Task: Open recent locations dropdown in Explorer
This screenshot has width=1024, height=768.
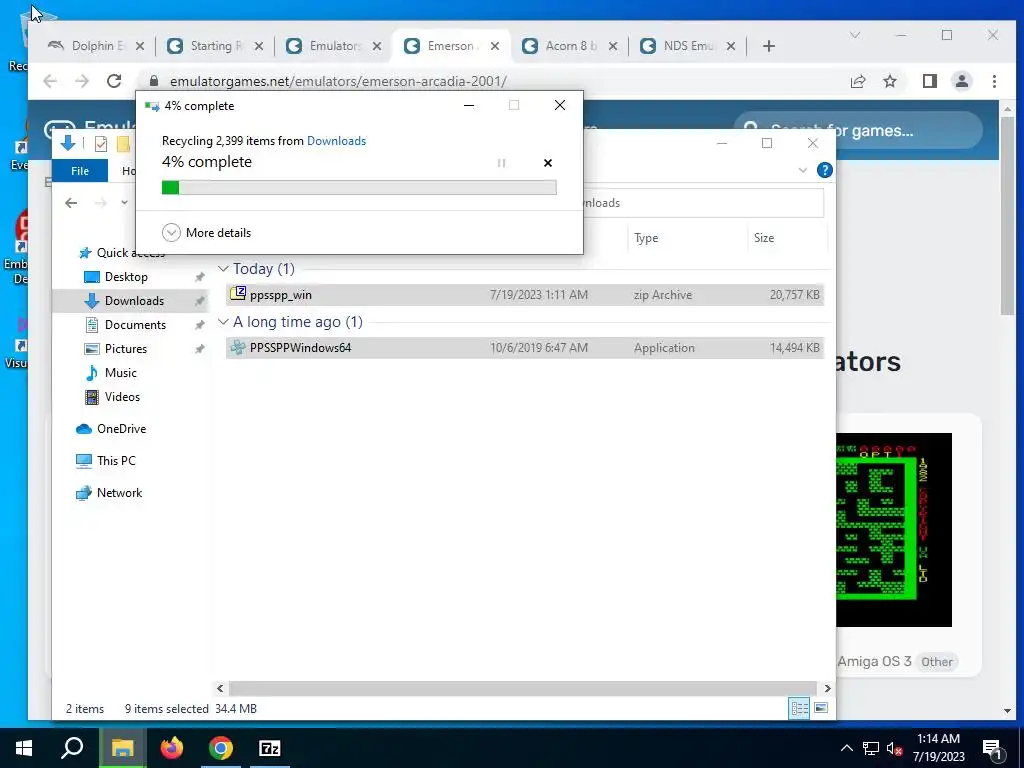Action: (124, 202)
